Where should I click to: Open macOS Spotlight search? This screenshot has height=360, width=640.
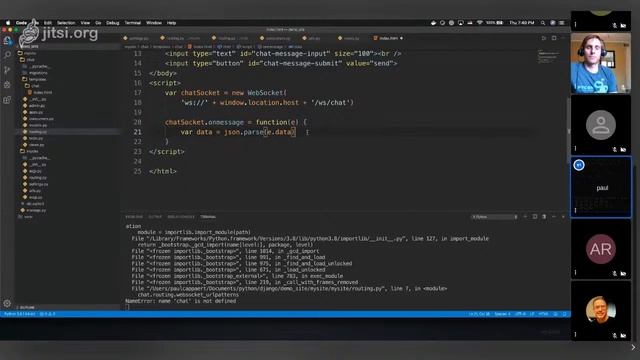coord(543,23)
